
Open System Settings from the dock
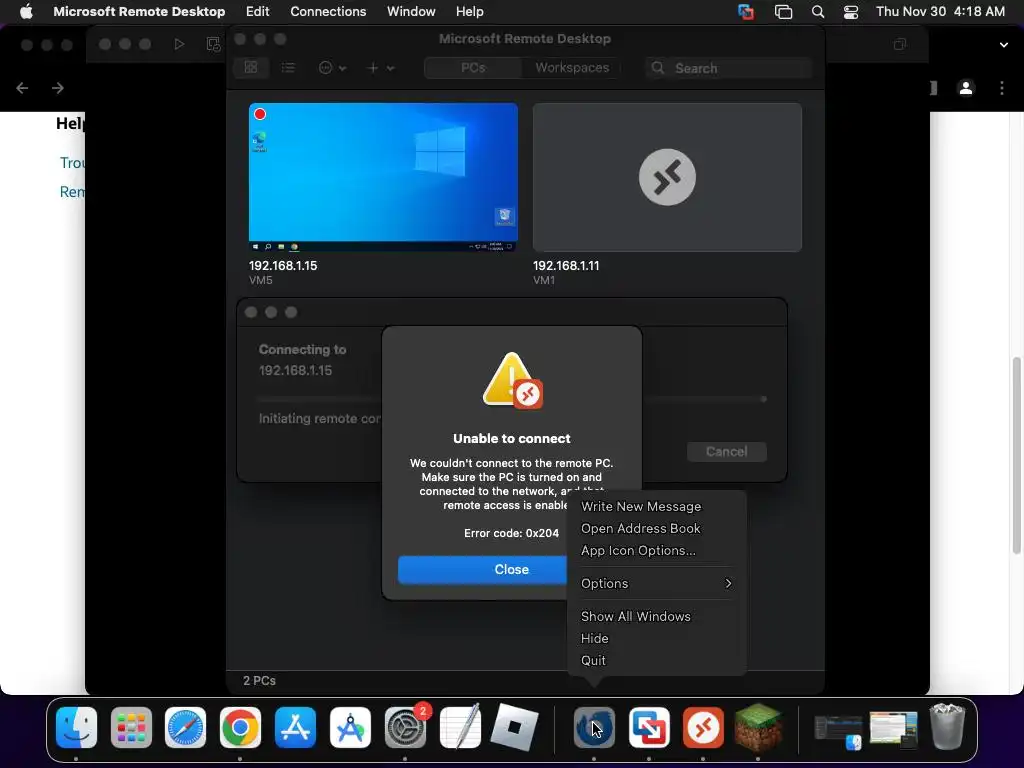[x=405, y=727]
